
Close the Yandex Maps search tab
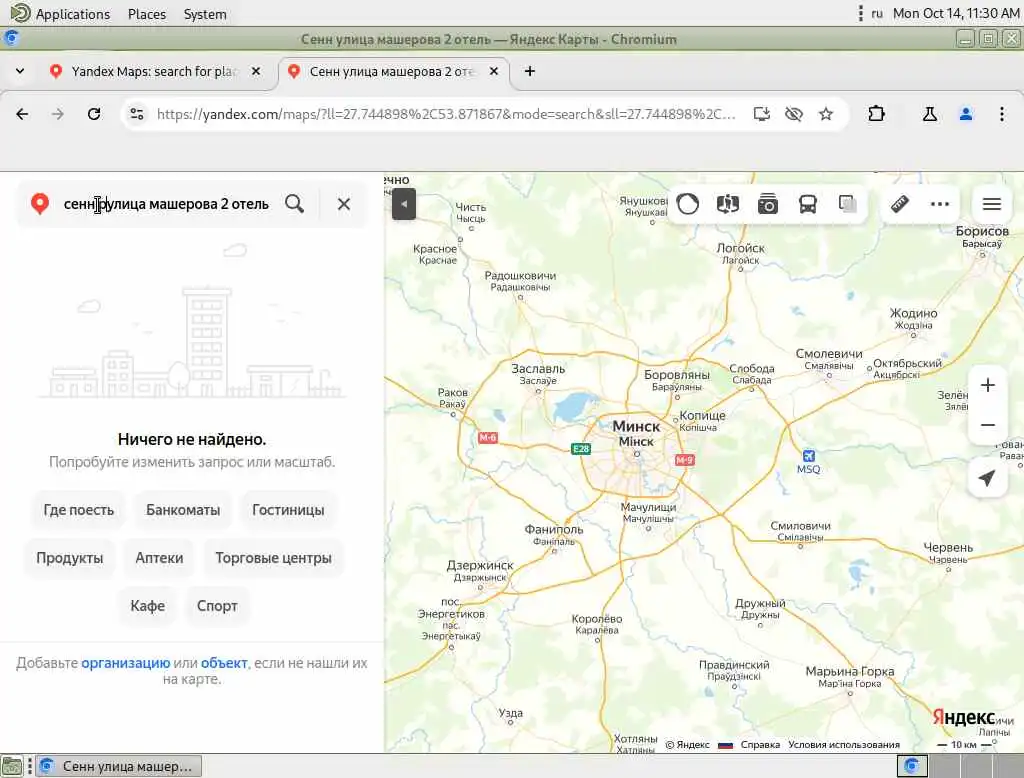point(256,71)
